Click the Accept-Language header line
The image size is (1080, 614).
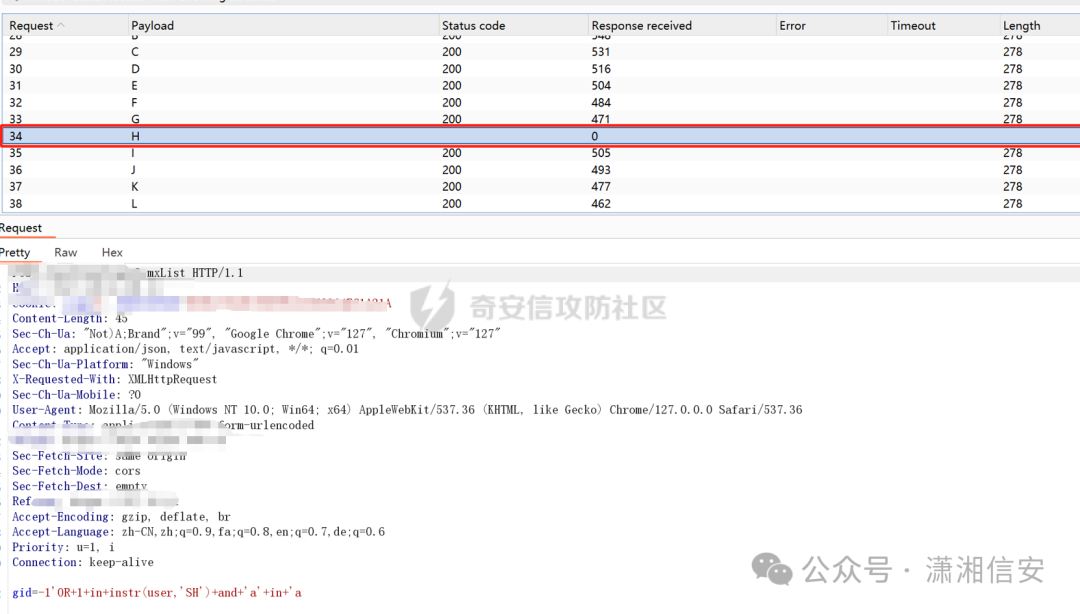pos(198,531)
